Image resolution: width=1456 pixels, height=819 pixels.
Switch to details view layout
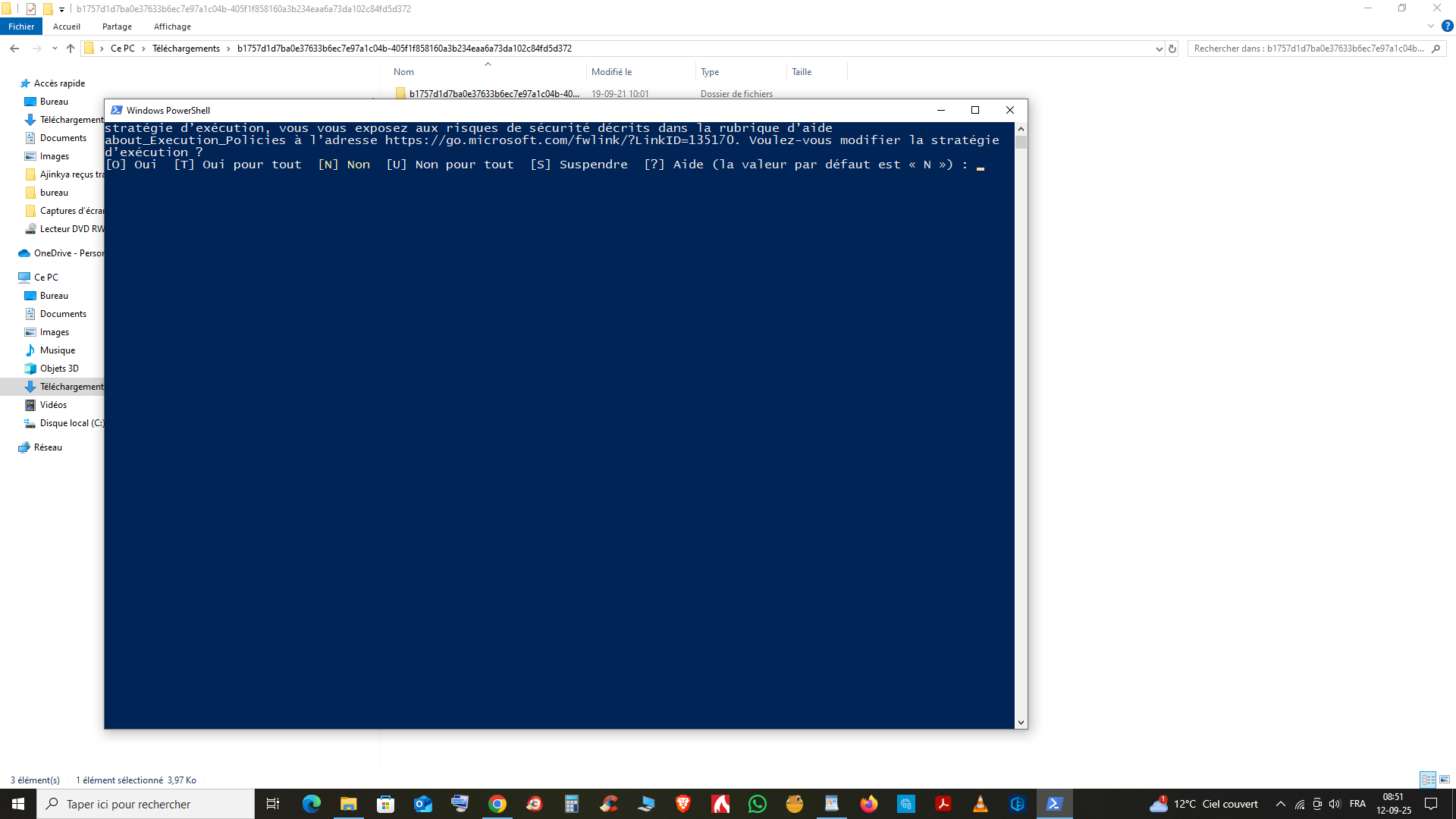tap(1428, 780)
